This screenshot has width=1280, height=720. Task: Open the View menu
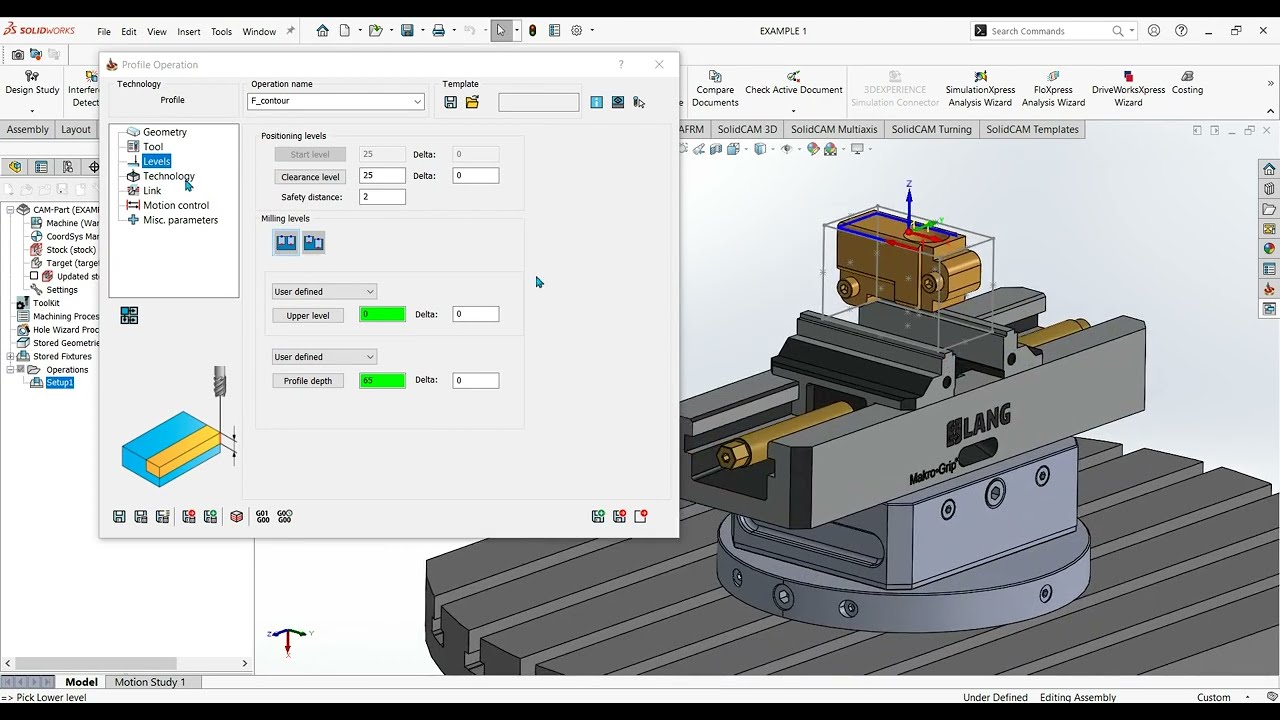[157, 32]
